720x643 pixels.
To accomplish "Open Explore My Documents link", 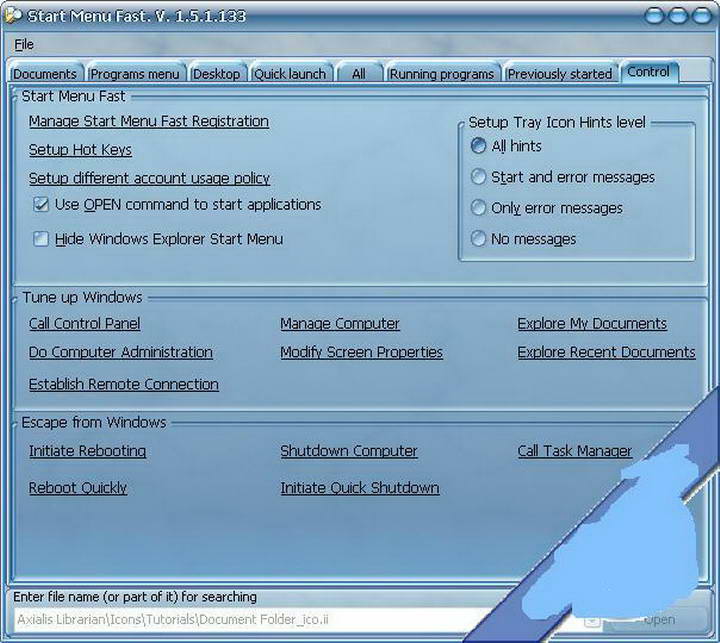I will click(592, 323).
